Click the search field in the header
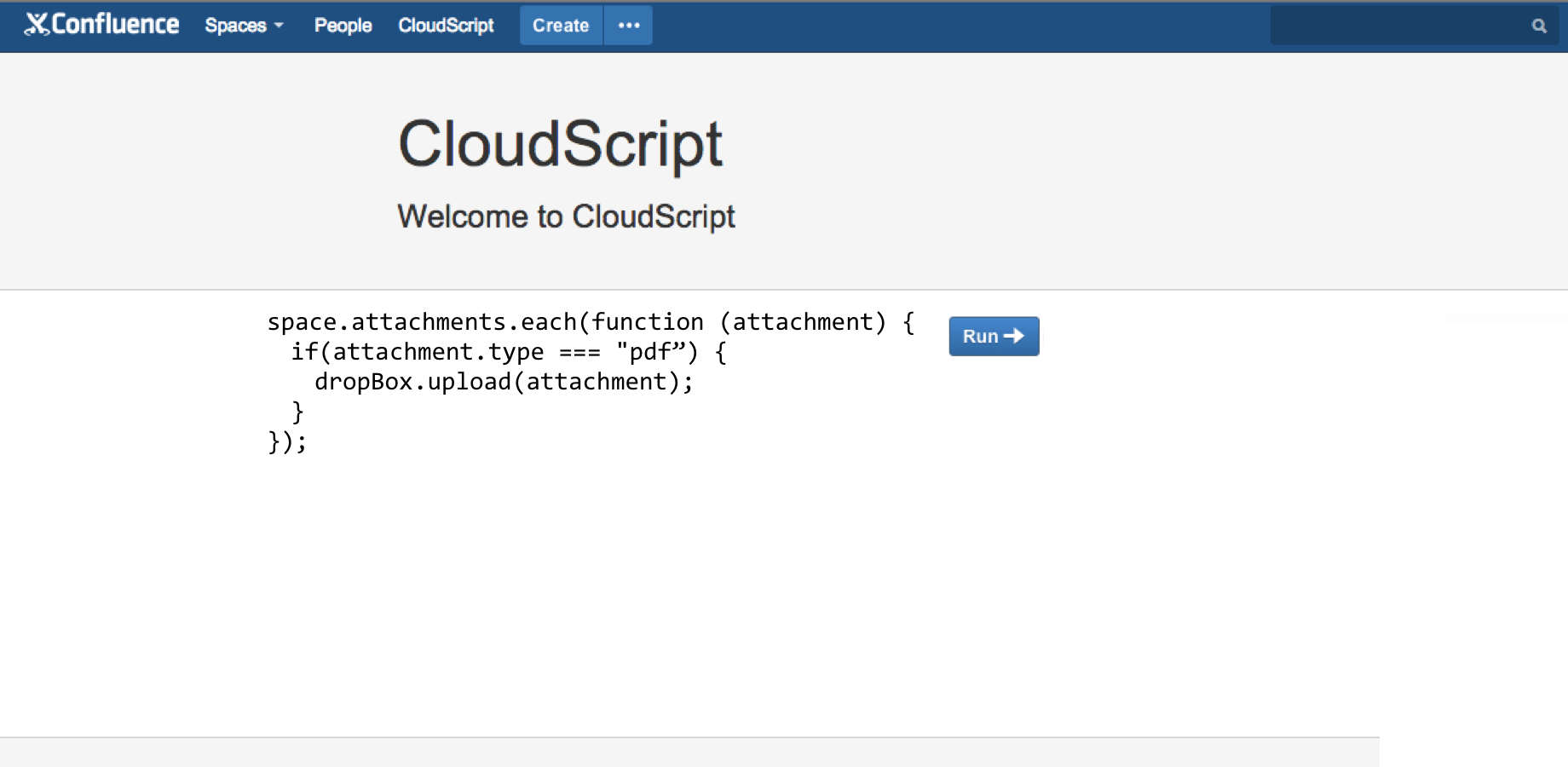The height and width of the screenshot is (767, 1568). point(1414,26)
